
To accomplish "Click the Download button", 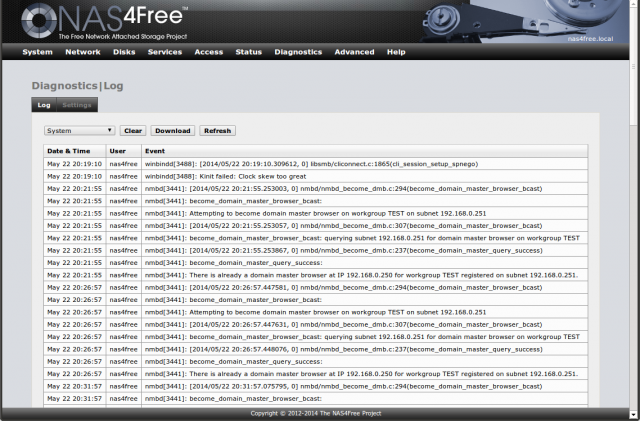I will [173, 131].
